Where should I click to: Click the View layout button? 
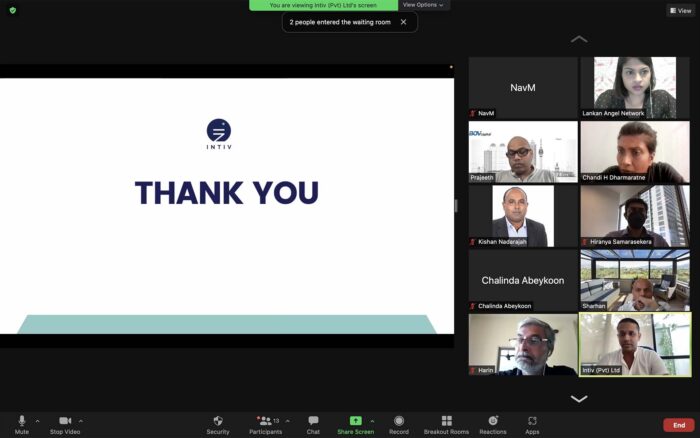pyautogui.click(x=680, y=10)
